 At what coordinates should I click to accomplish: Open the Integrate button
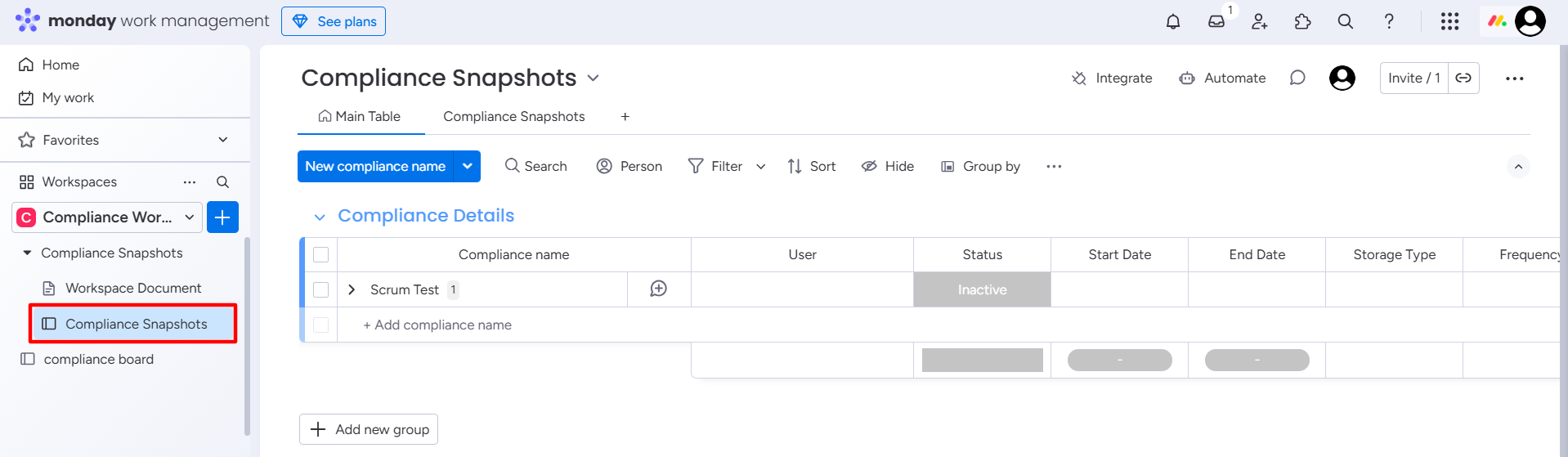(1112, 78)
